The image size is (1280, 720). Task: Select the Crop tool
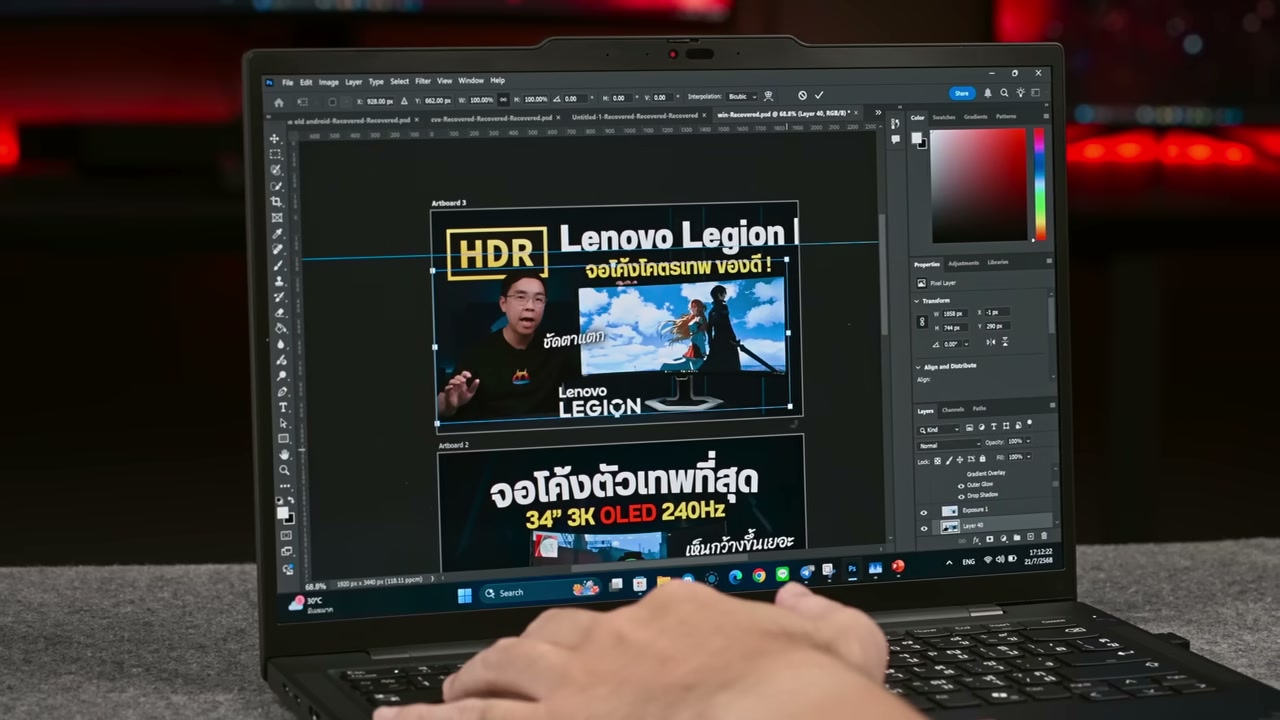point(276,202)
